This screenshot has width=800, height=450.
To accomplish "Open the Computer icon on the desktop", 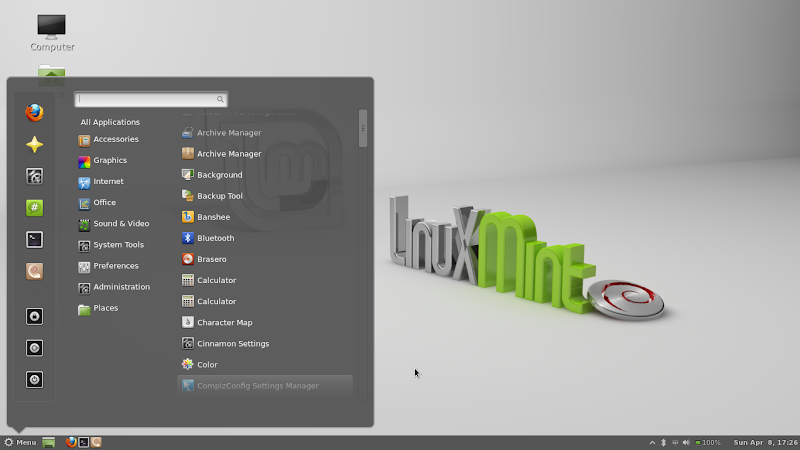I will 52,33.
